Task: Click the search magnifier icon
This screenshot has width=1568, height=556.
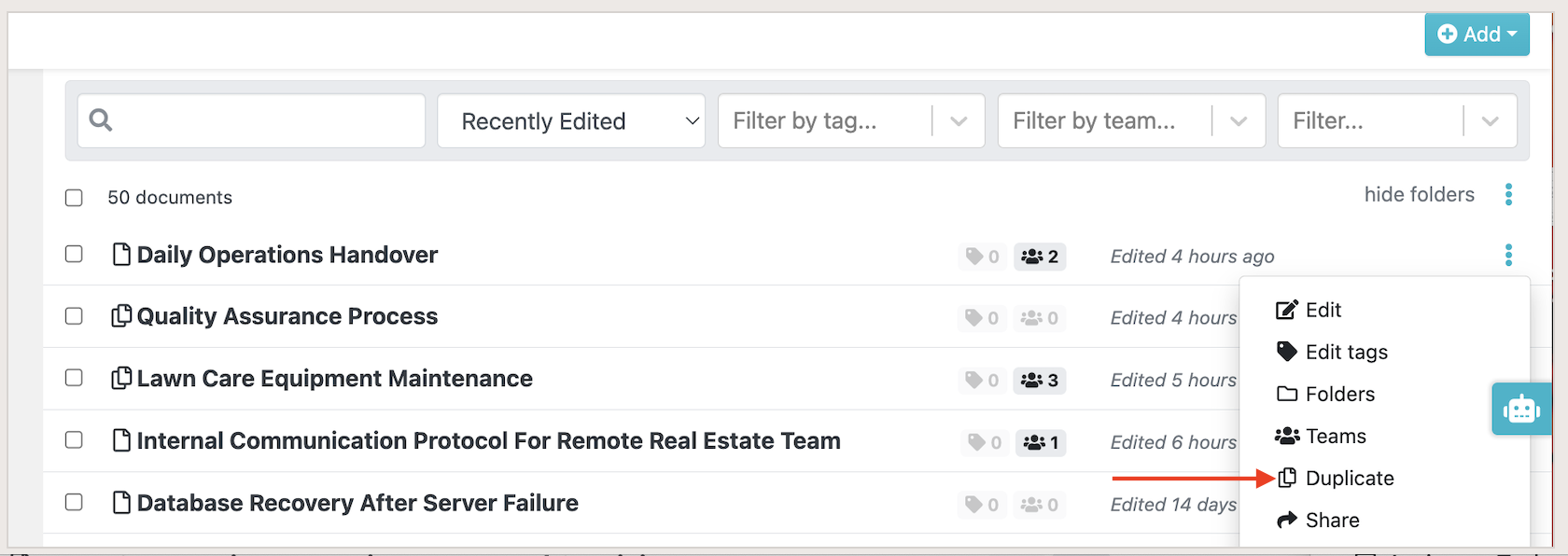Action: tap(101, 120)
